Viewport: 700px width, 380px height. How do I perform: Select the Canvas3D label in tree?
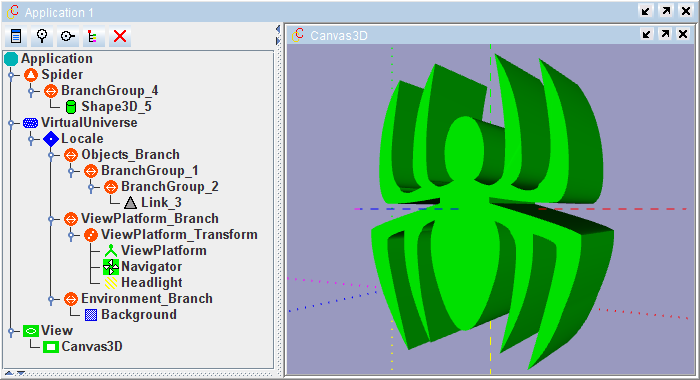[x=92, y=347]
